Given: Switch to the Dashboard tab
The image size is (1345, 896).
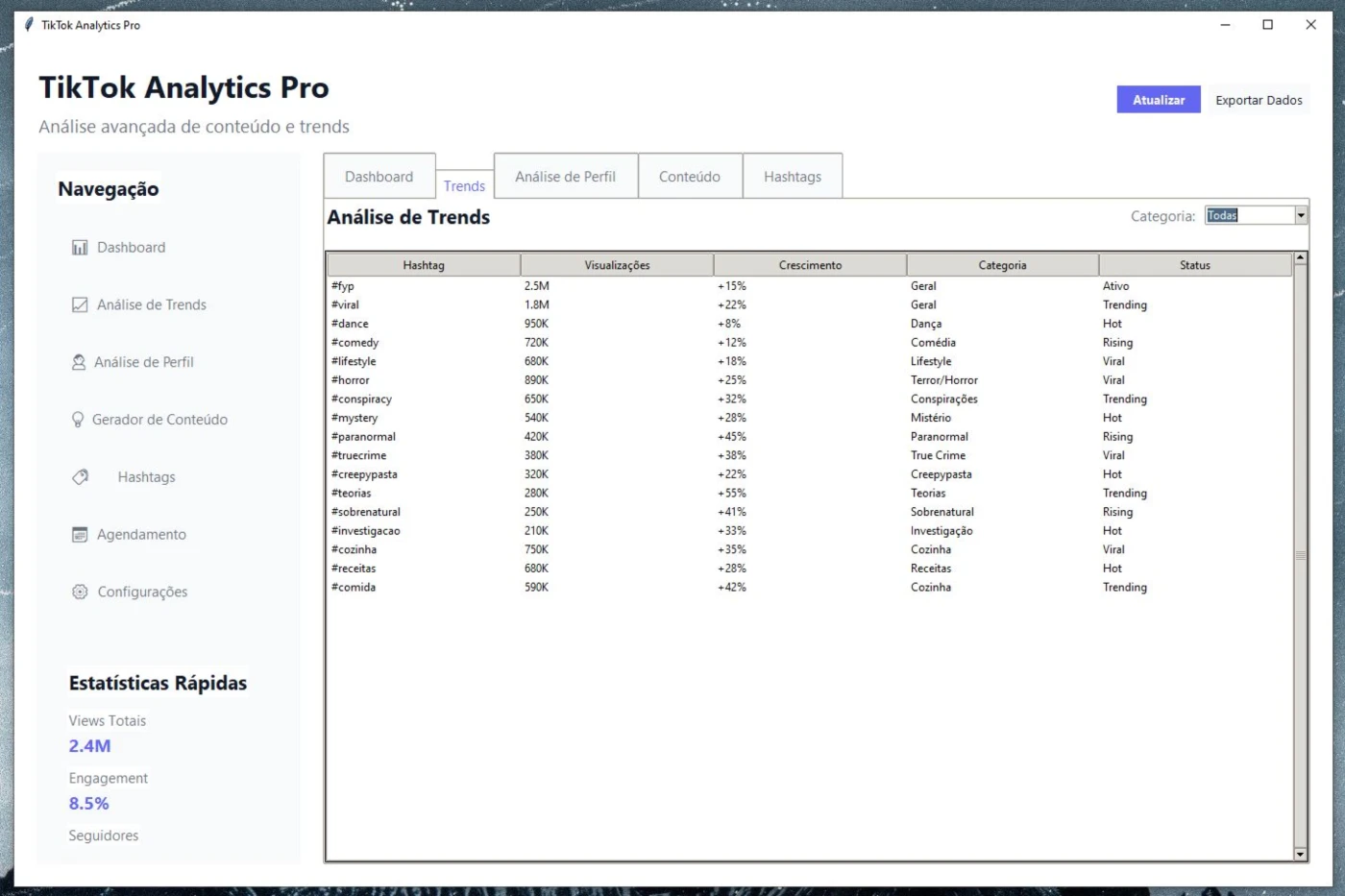Looking at the screenshot, I should [379, 177].
